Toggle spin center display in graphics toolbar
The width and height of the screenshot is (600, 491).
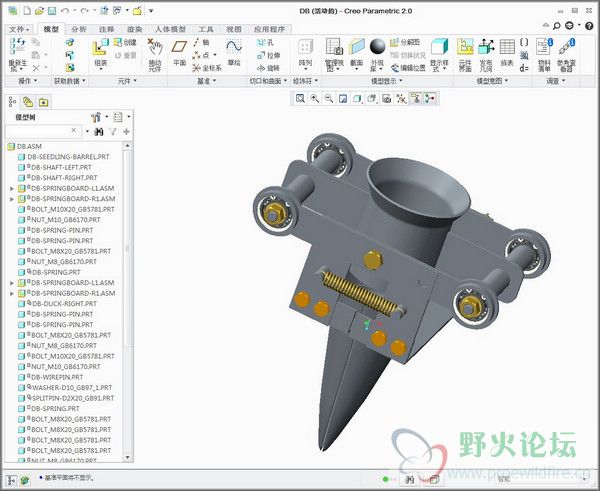click(430, 99)
